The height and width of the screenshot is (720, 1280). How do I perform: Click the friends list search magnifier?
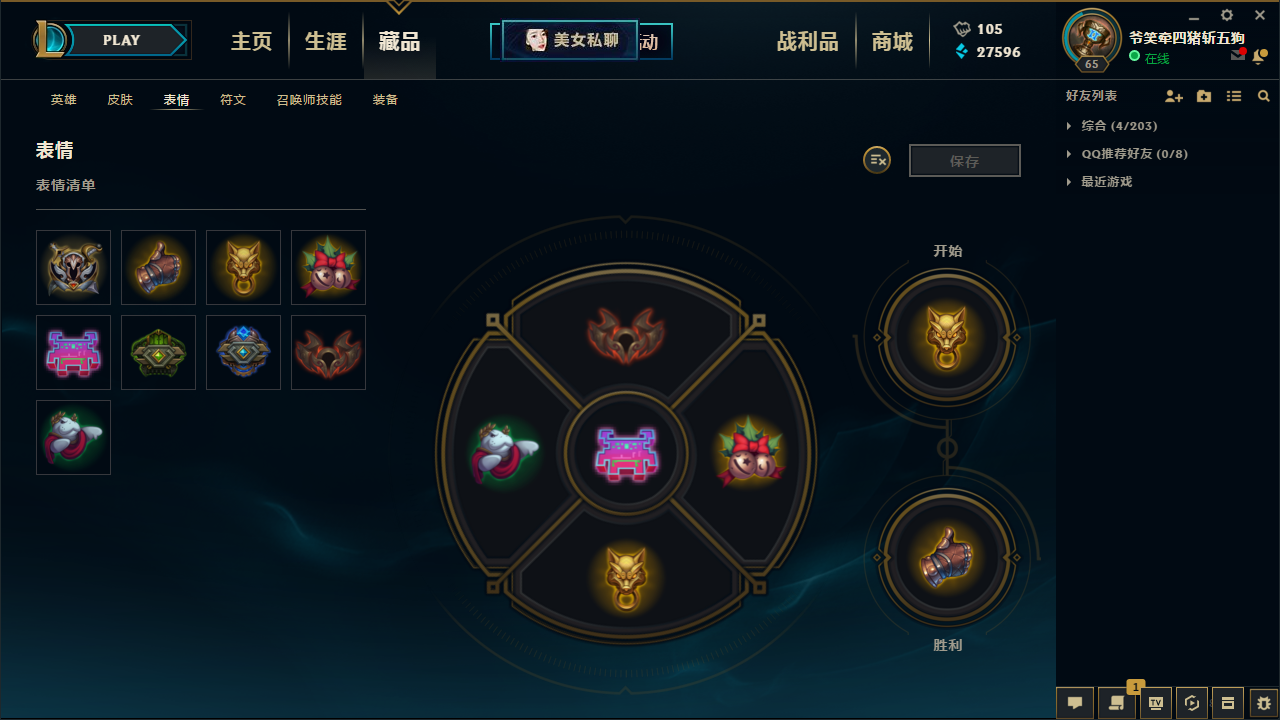(x=1264, y=96)
